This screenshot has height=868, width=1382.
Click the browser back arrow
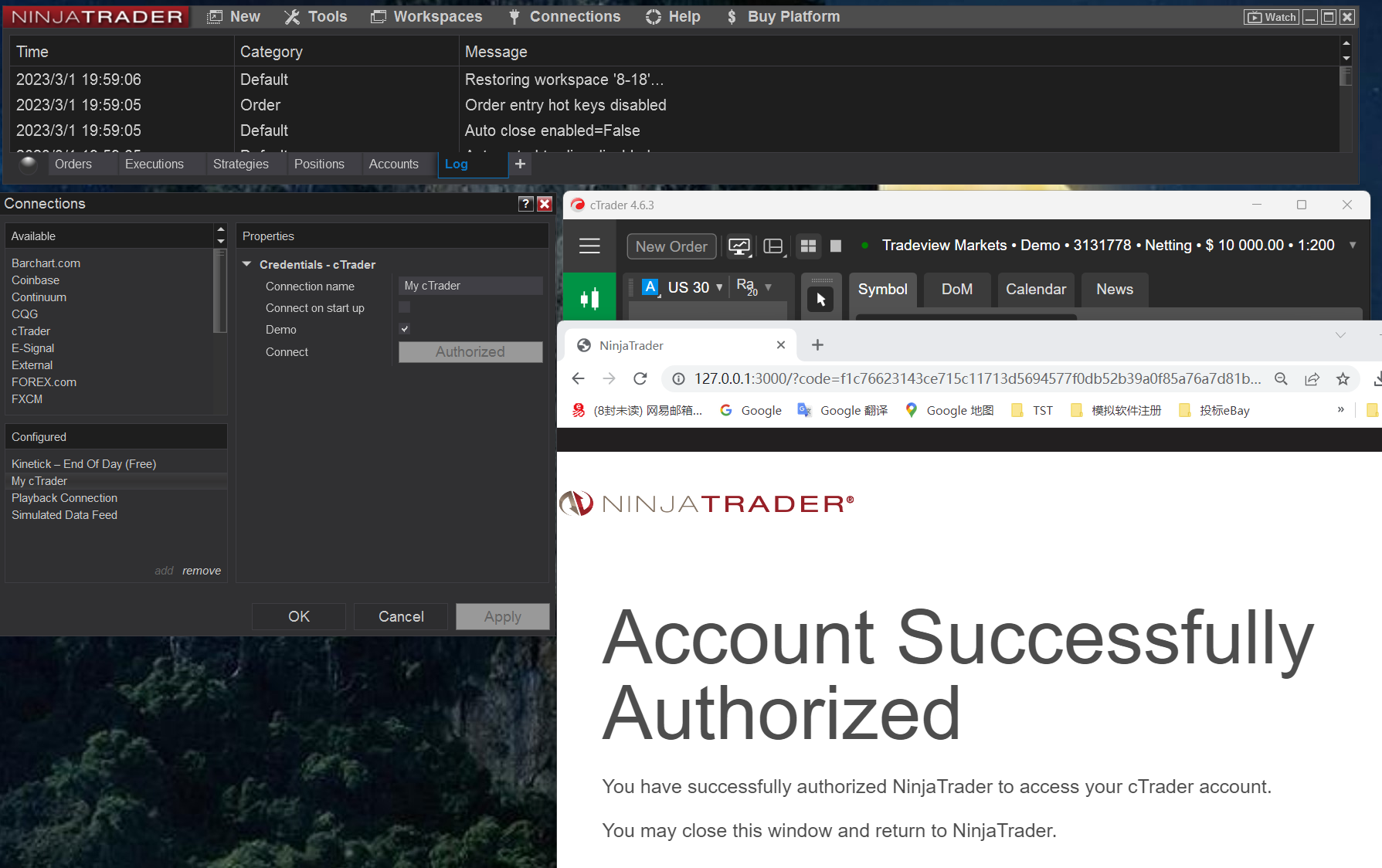point(578,378)
